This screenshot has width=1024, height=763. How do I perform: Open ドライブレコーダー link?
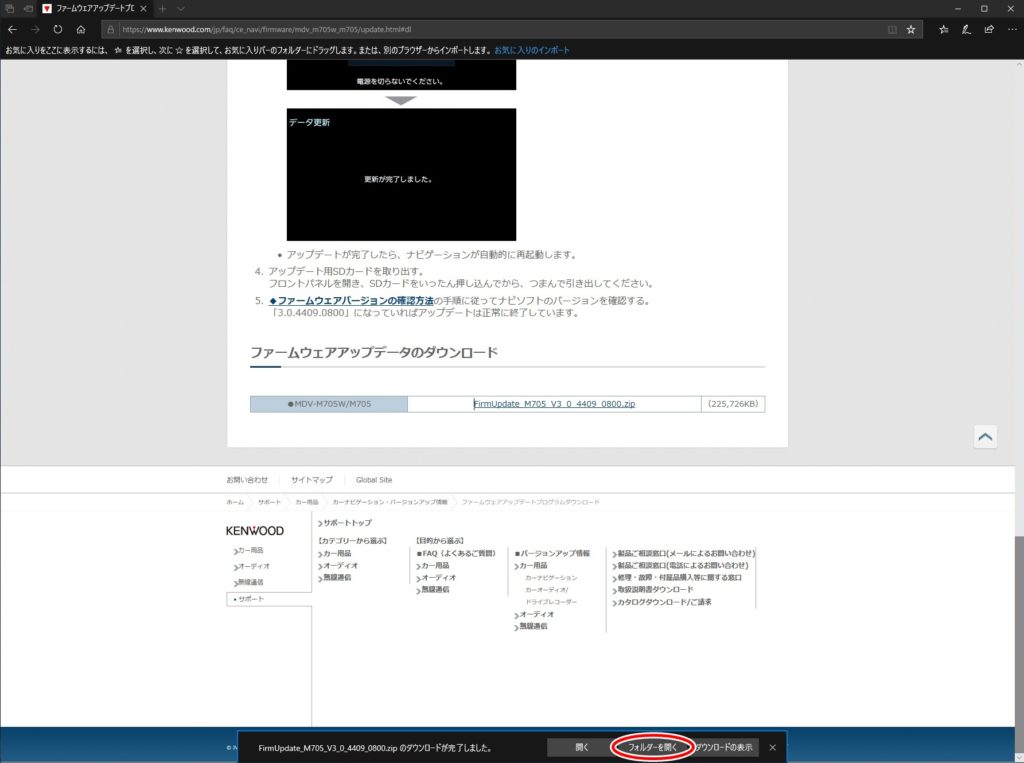pos(551,602)
